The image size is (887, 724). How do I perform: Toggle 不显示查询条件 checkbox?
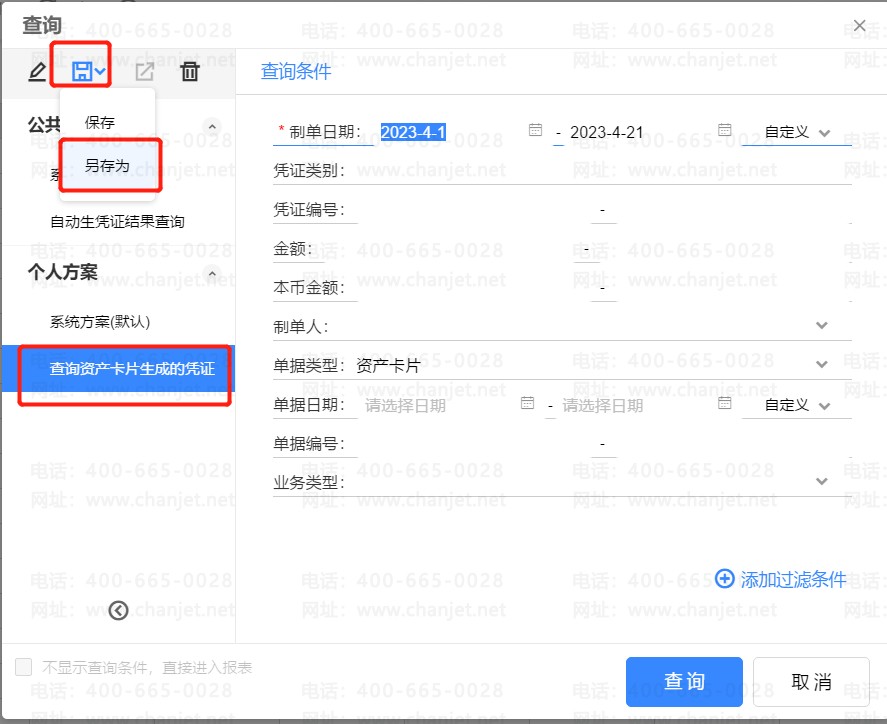pyautogui.click(x=23, y=667)
